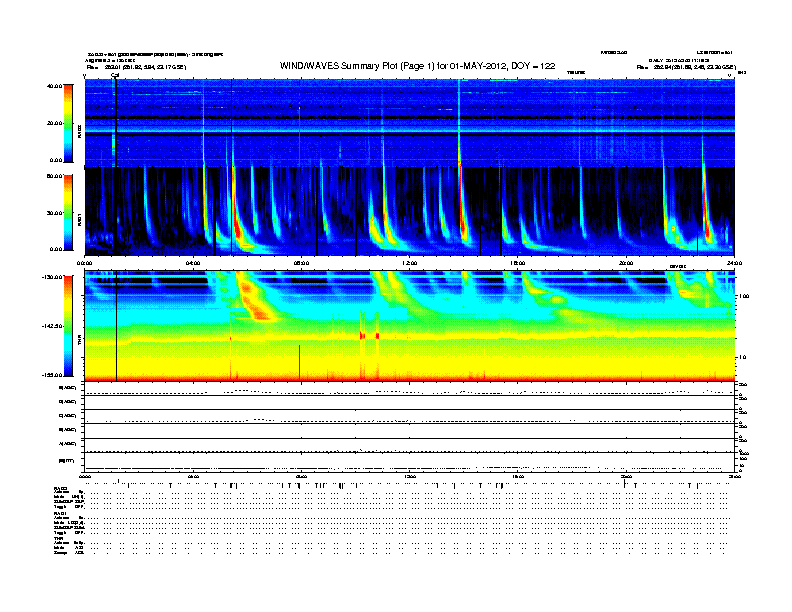The width and height of the screenshot is (792, 612).
Task: Click the 12:00 time label below RAD1 spectrogram
Action: (x=410, y=263)
